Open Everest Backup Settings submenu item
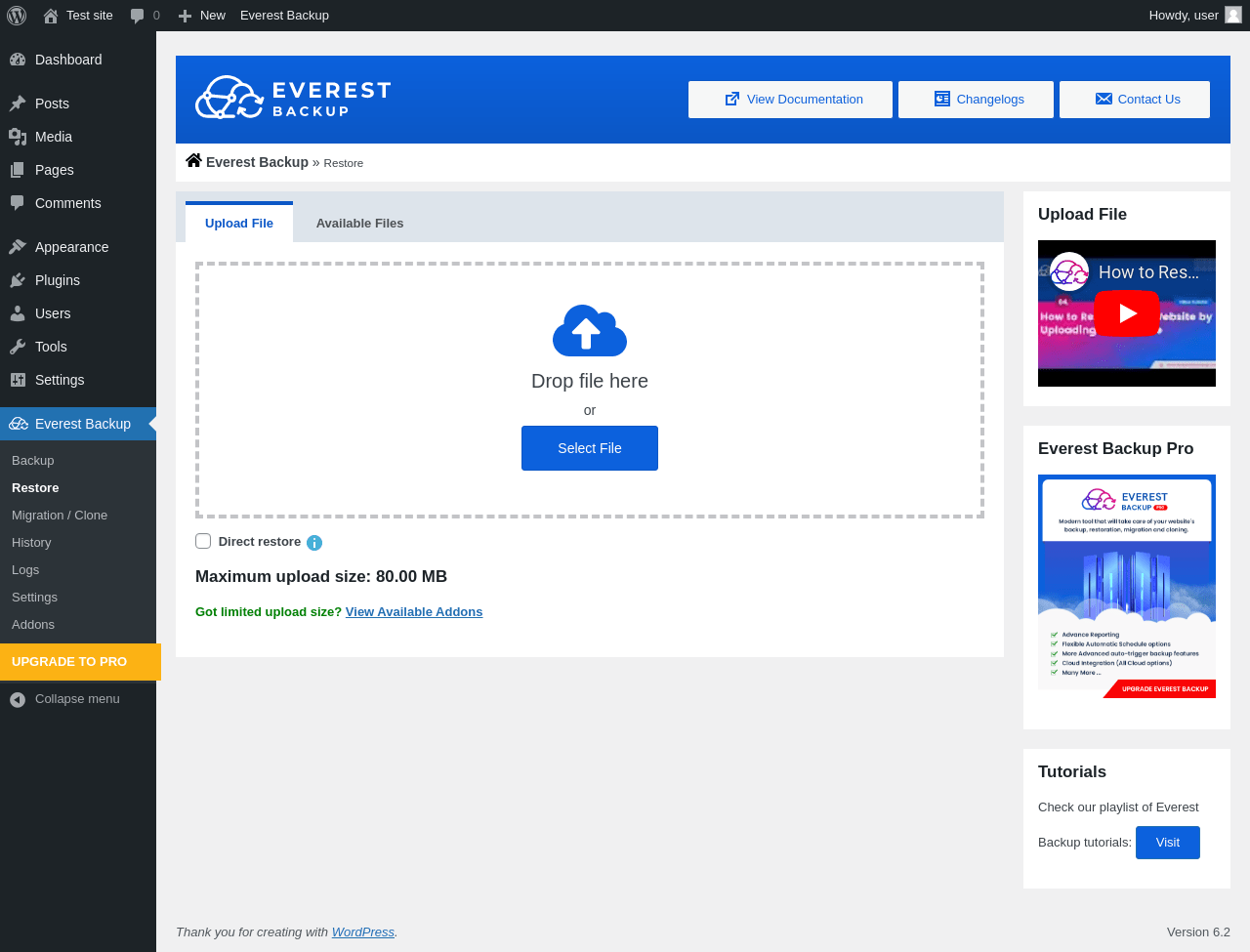This screenshot has width=1250, height=952. pyautogui.click(x=34, y=598)
